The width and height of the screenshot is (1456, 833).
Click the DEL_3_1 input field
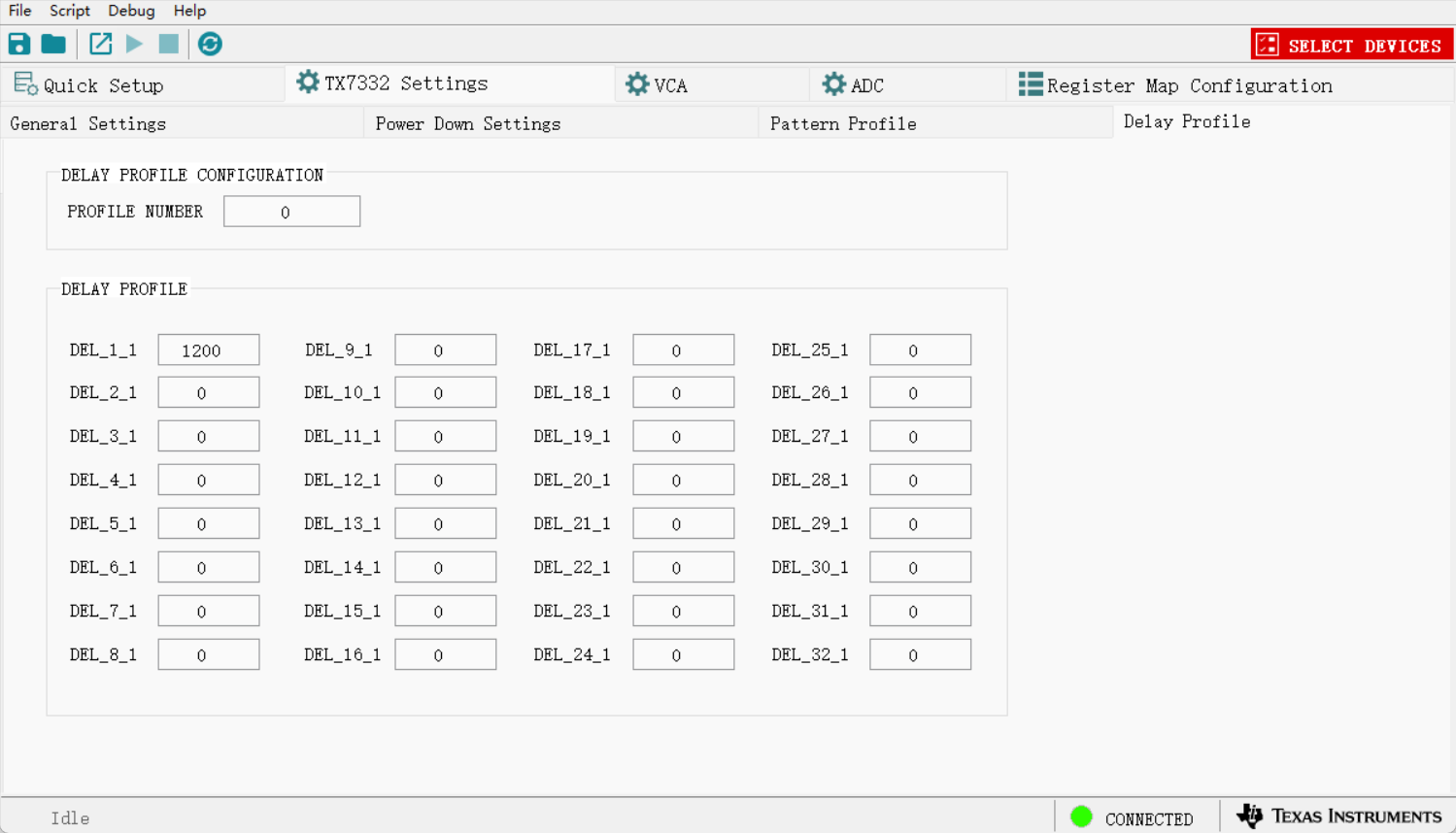coord(209,436)
